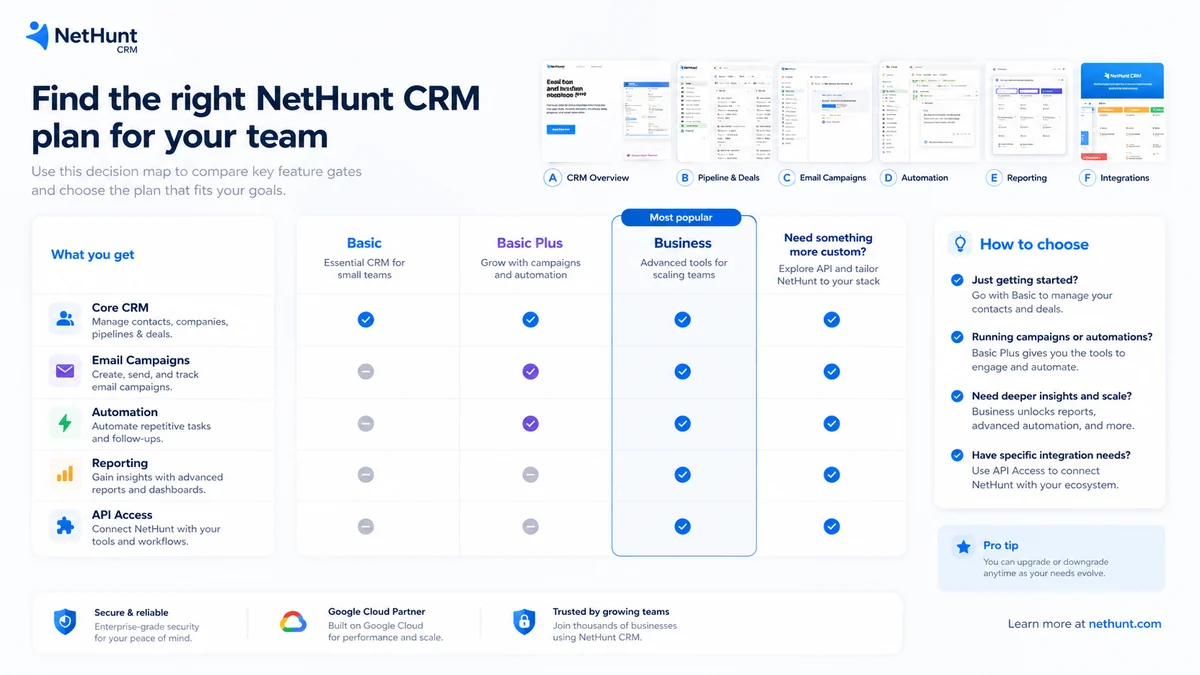Click the check next to Running campaigns or automations
The height and width of the screenshot is (675, 1200).
pos(957,337)
